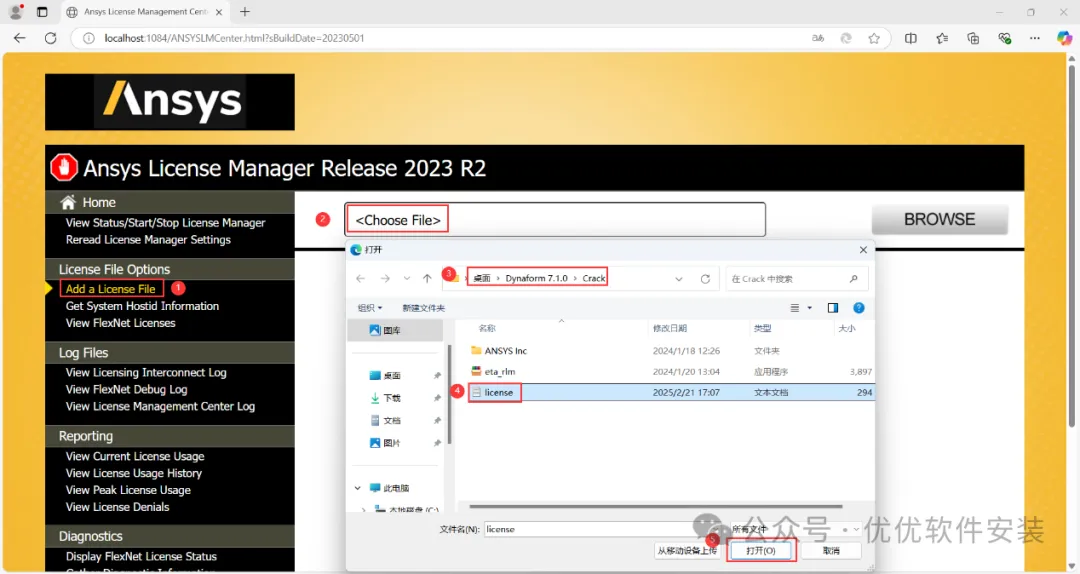Sort files by 修改日期 column header

click(669, 329)
